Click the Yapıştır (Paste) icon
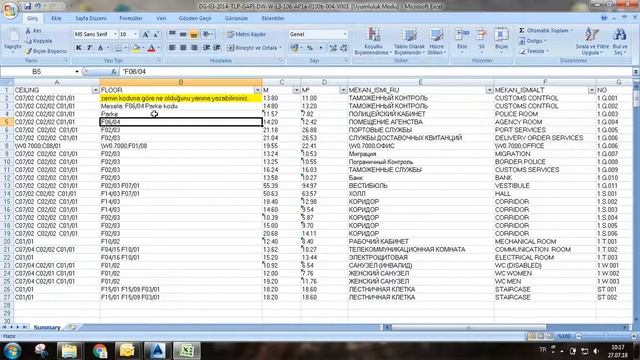 13,36
